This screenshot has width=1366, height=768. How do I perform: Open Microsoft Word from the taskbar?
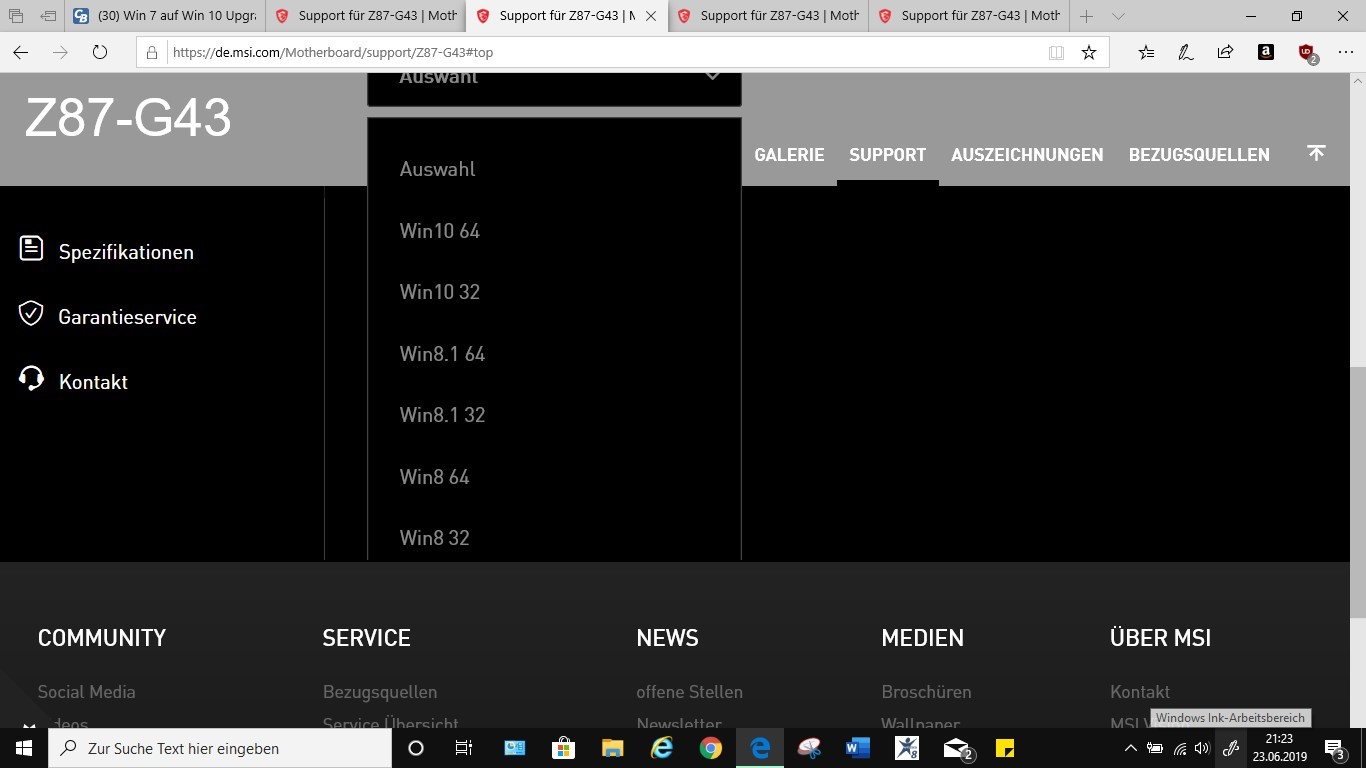pos(857,748)
